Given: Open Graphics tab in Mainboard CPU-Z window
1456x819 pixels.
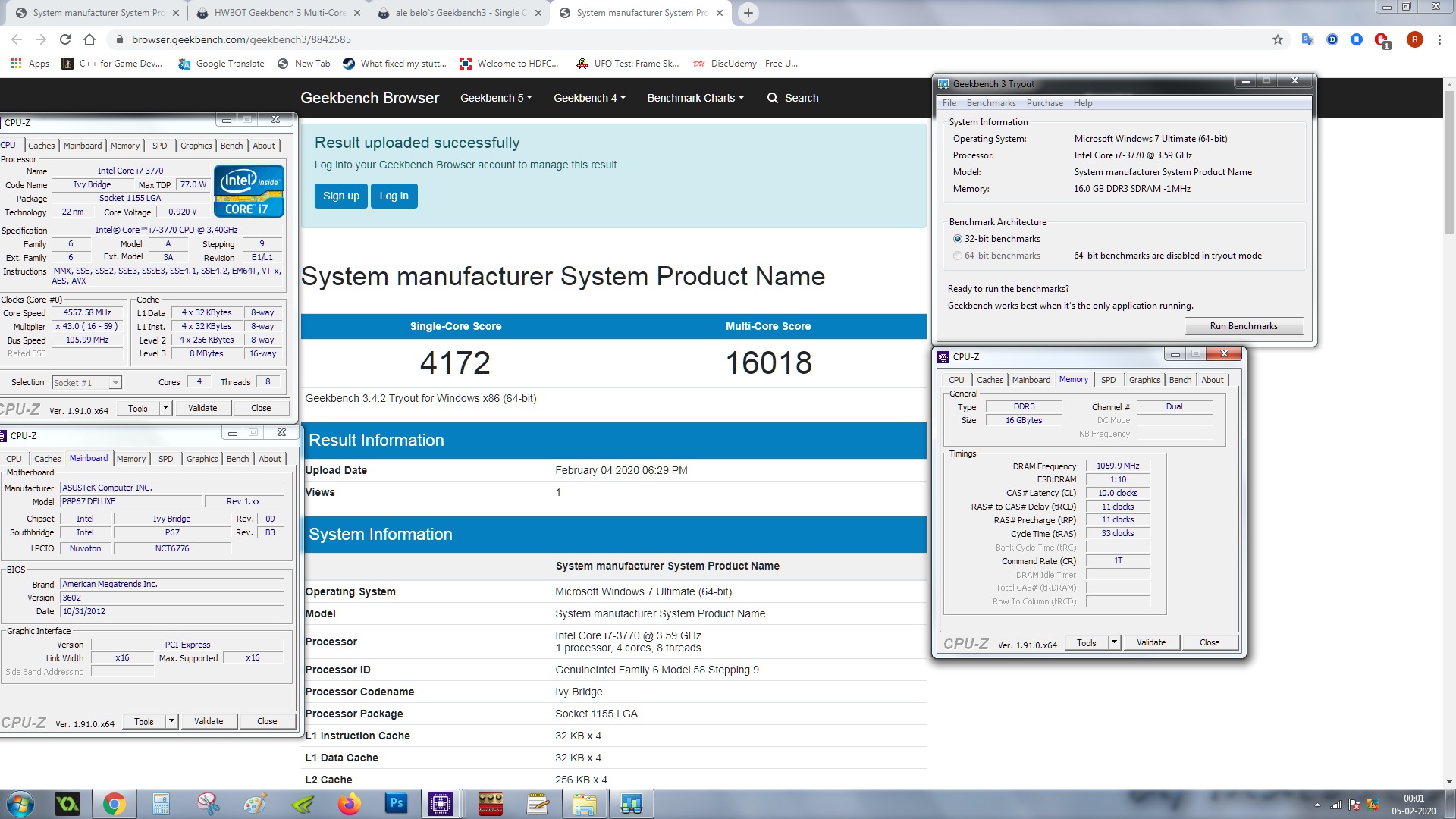Looking at the screenshot, I should (x=202, y=459).
